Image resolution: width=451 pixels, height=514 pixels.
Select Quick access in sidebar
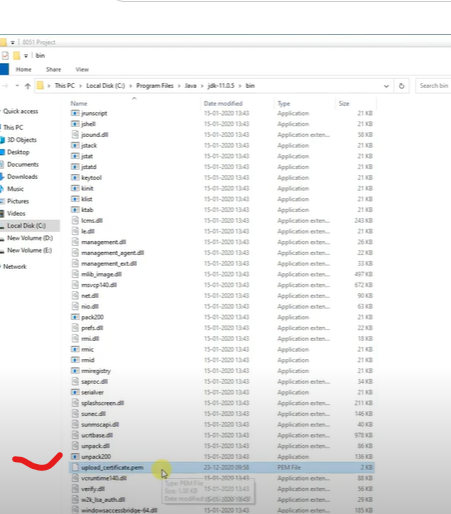[x=21, y=111]
